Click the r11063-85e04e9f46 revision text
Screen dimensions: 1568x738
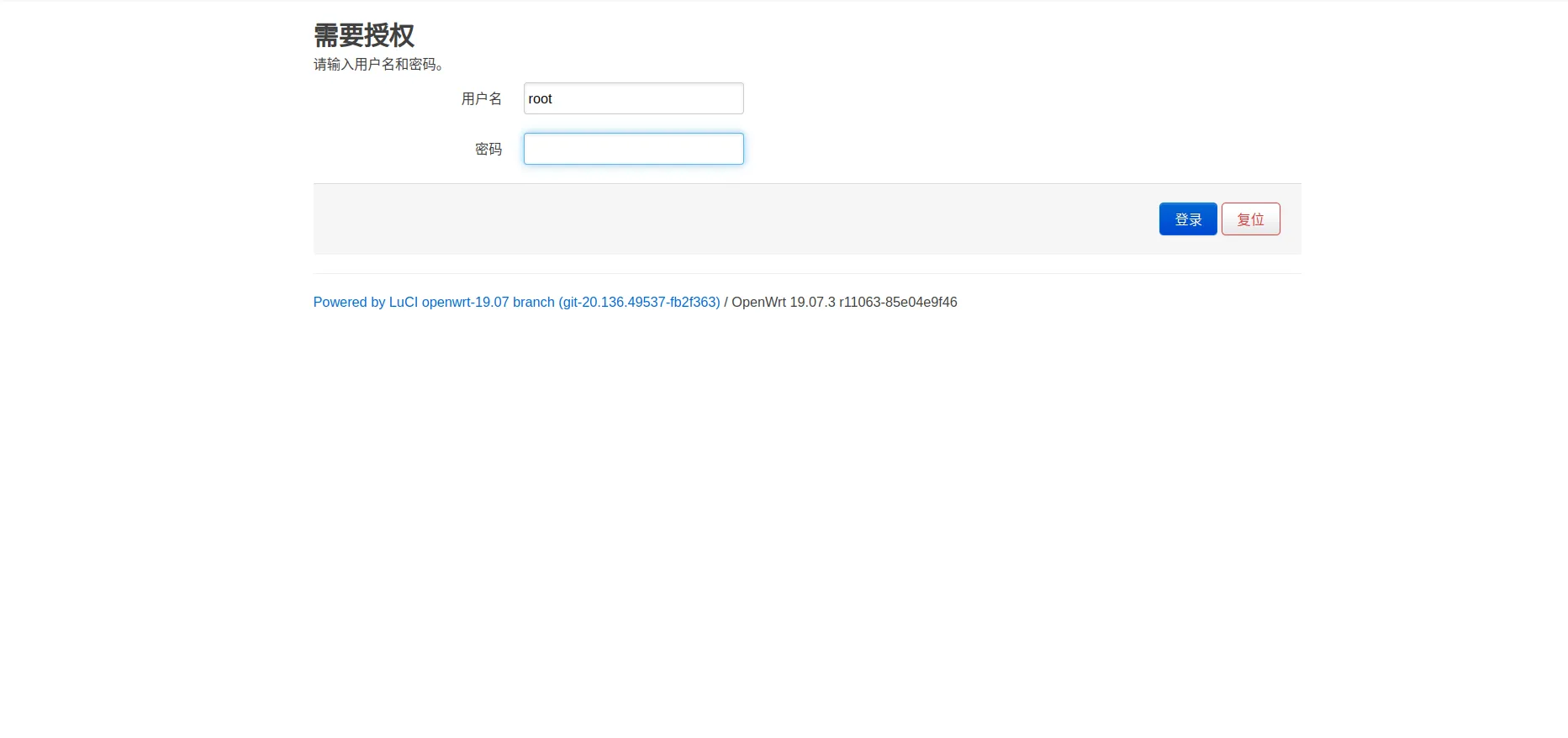coord(898,302)
